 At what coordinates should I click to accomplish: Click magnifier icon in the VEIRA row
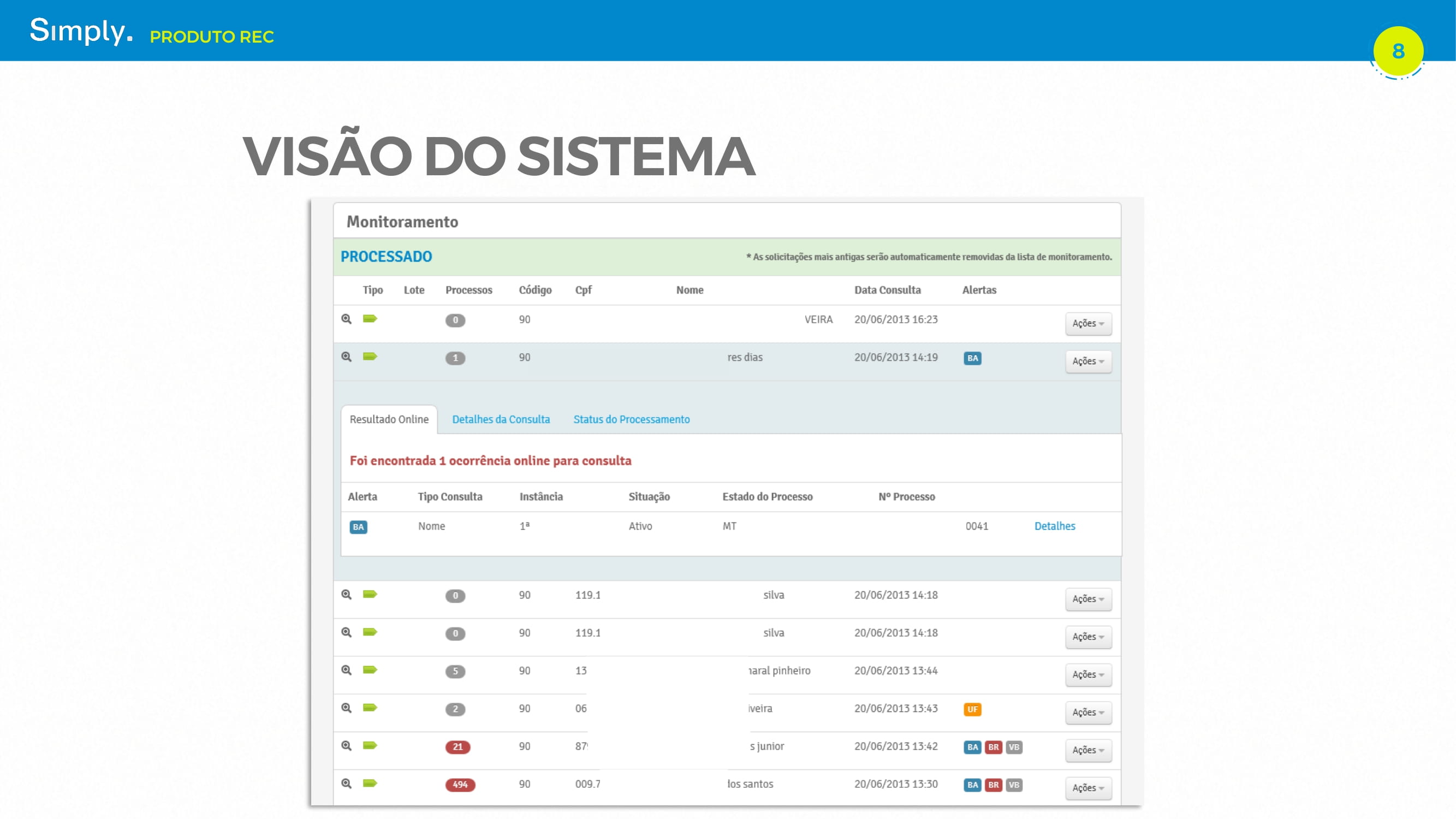[x=347, y=319]
